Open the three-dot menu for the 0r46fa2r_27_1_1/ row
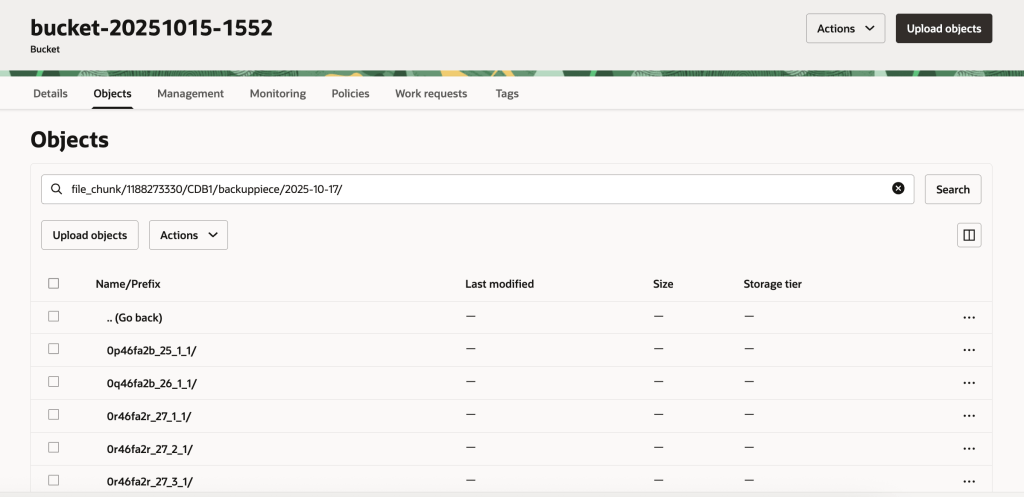 [968, 416]
